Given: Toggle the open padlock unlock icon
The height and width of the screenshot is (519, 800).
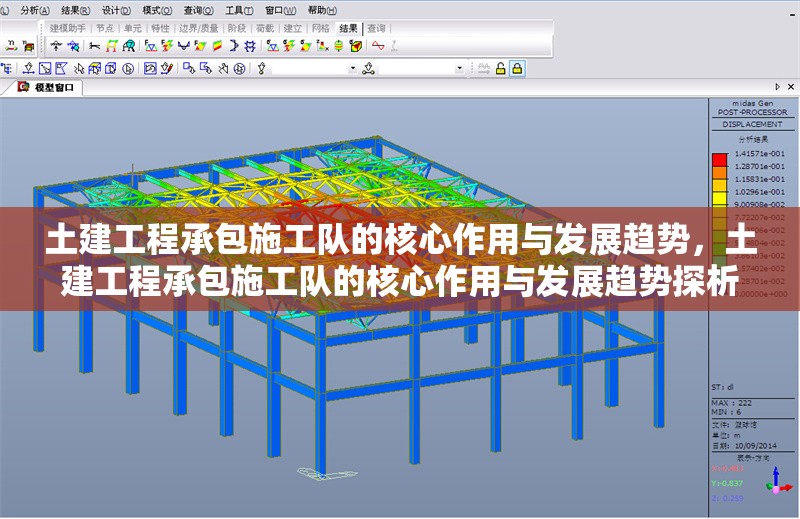Looking at the screenshot, I should point(501,68).
